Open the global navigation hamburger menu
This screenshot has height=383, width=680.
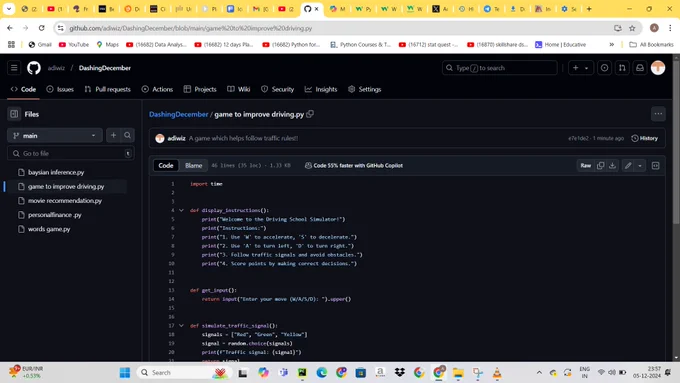tap(14, 68)
